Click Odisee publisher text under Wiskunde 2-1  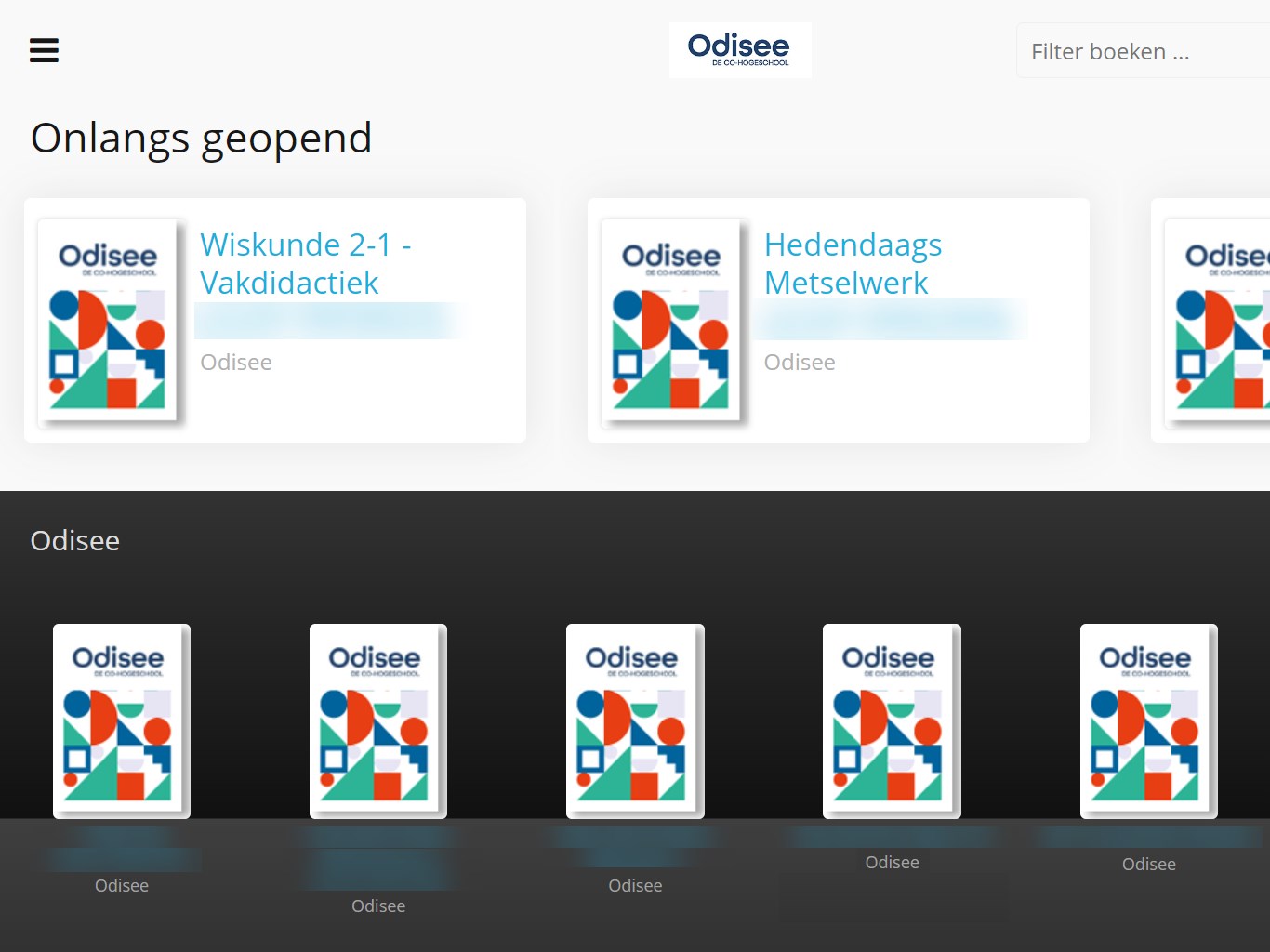[236, 363]
